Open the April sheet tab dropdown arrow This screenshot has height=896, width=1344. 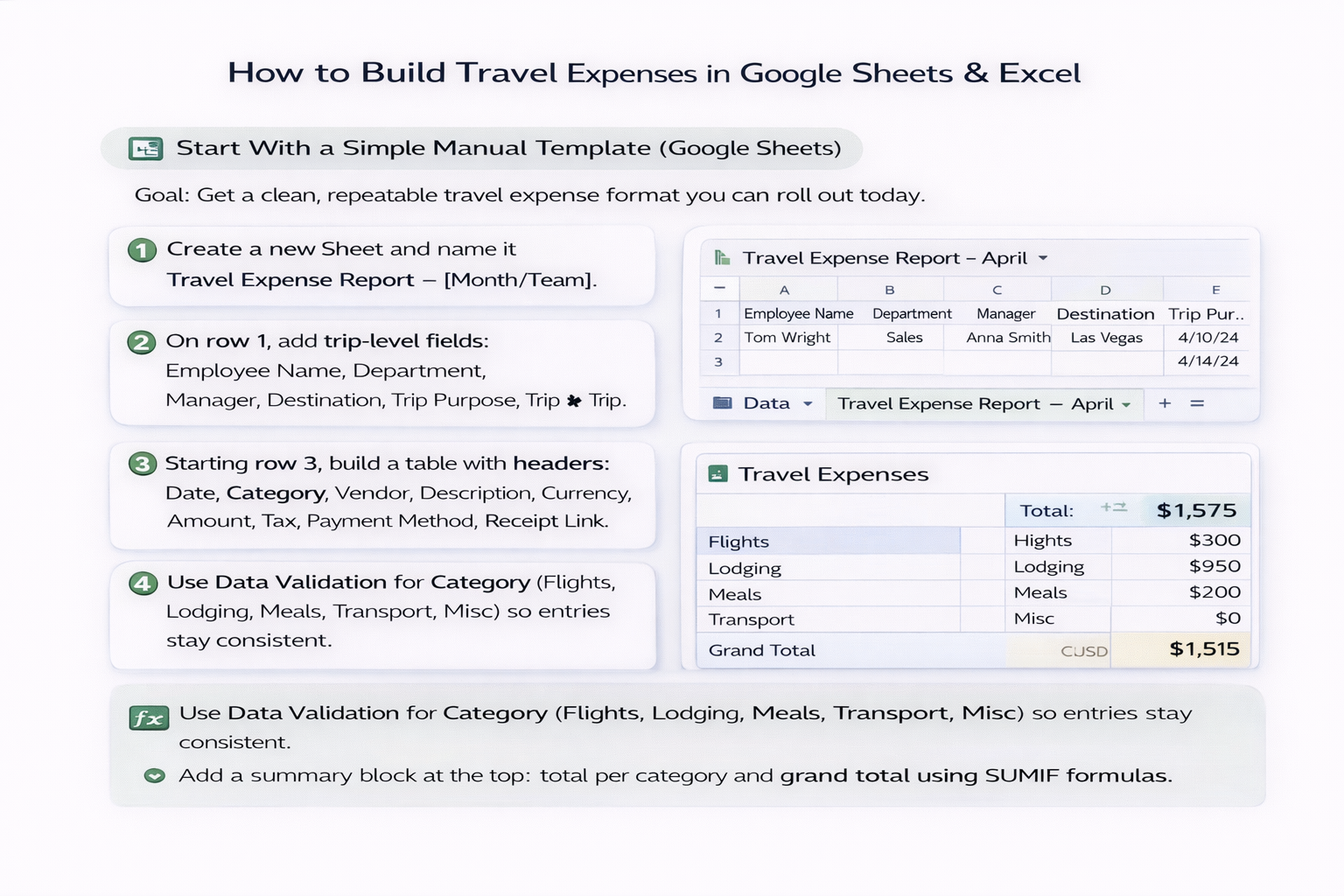(x=1126, y=404)
